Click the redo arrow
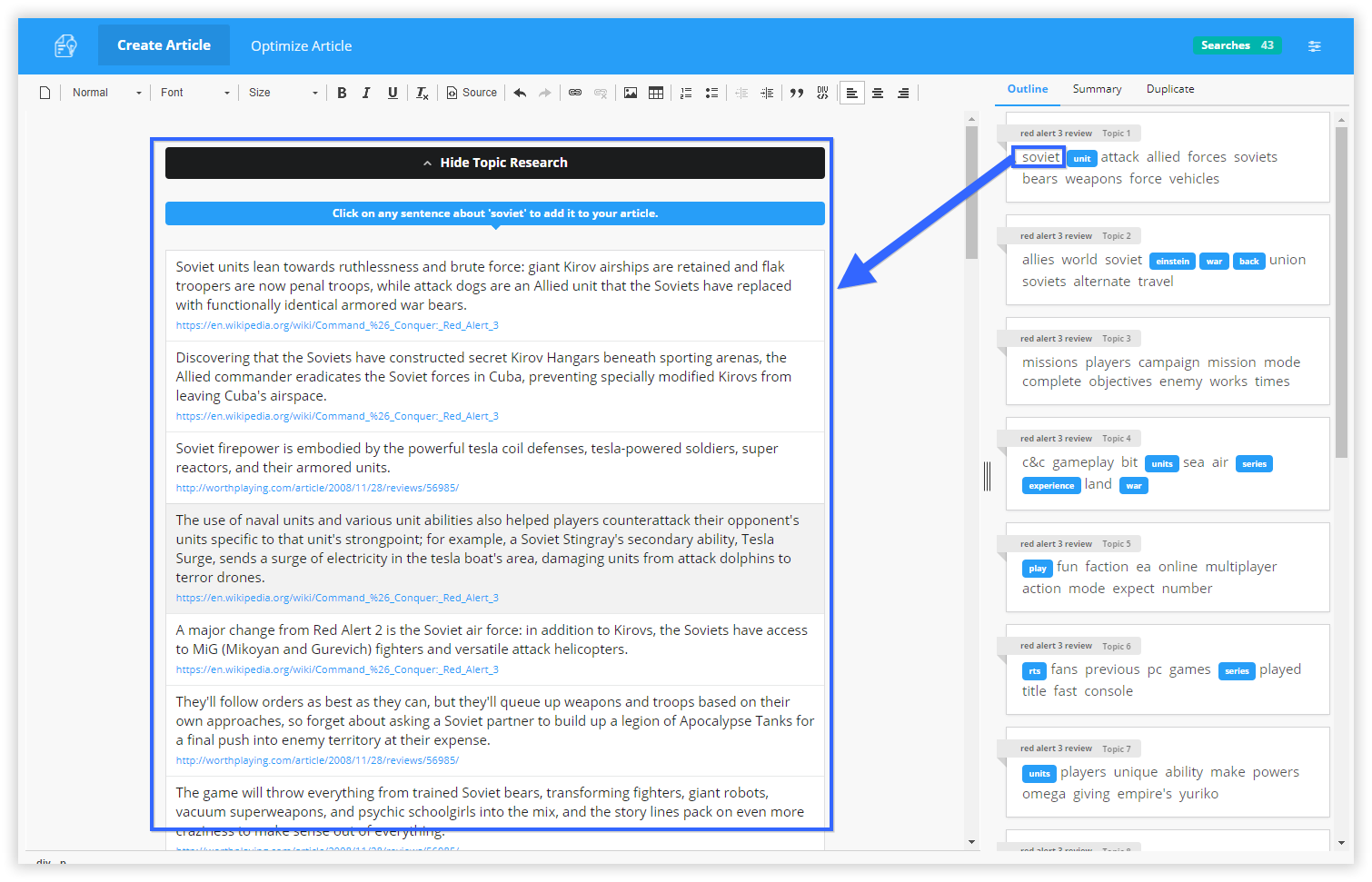The height and width of the screenshot is (882, 1372). [545, 93]
